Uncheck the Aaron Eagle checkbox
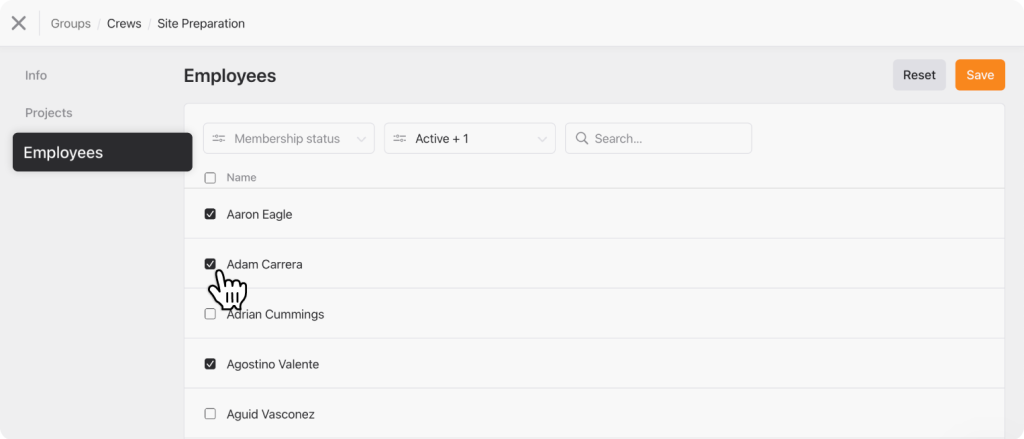1024x439 pixels. [210, 214]
